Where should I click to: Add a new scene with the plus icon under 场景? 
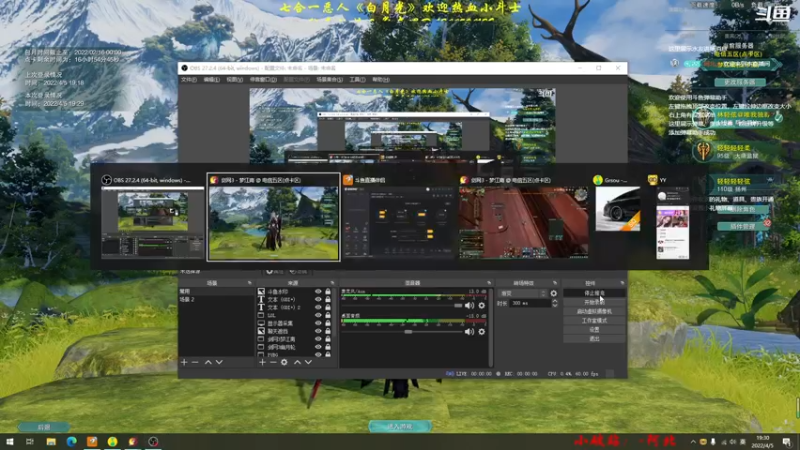point(184,362)
